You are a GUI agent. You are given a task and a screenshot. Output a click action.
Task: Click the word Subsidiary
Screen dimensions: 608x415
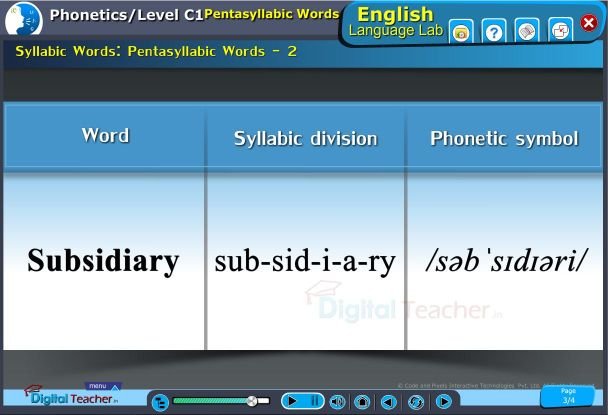tap(103, 261)
